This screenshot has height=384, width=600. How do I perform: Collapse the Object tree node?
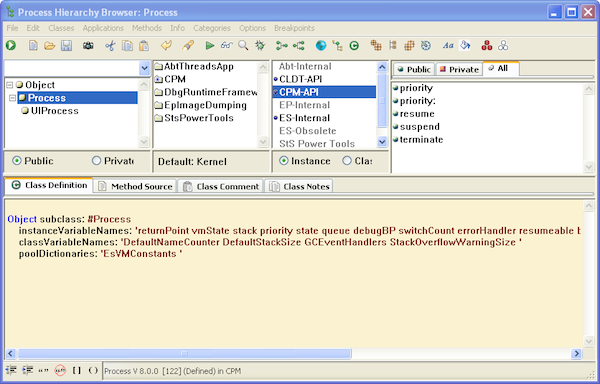click(x=10, y=85)
